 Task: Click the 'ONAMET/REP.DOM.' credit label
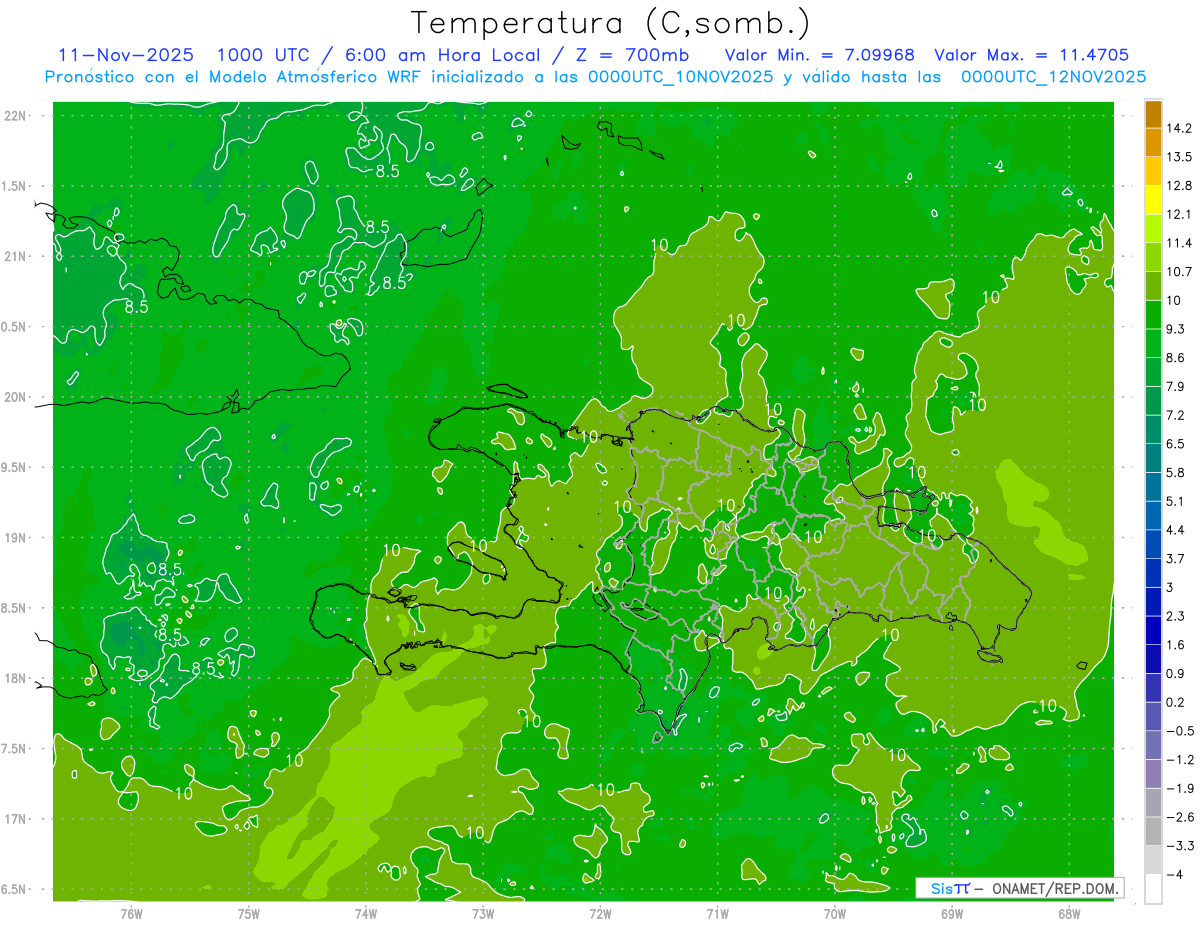[1056, 888]
